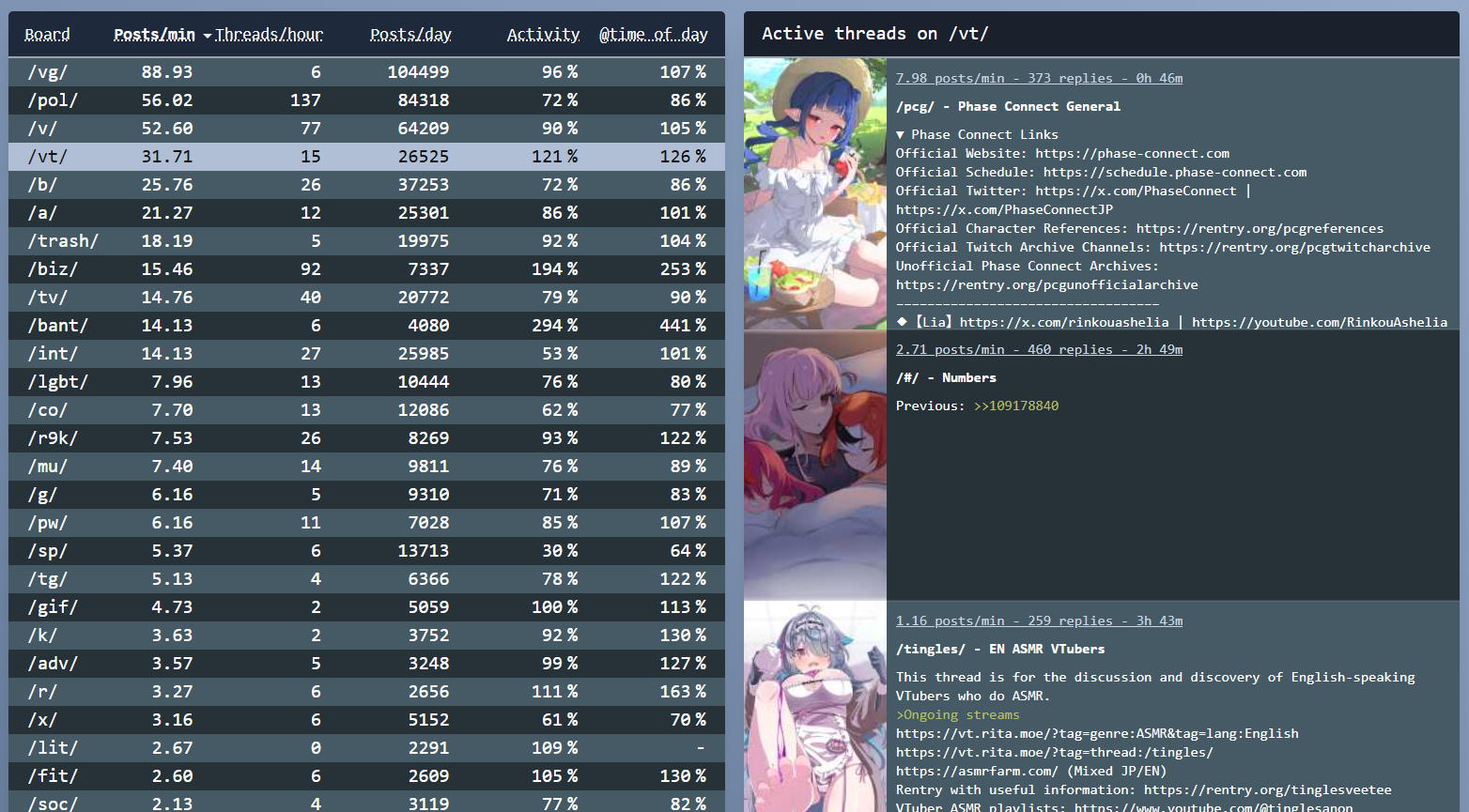Image resolution: width=1469 pixels, height=812 pixels.
Task: Sort the table by Posts/day
Action: click(410, 35)
